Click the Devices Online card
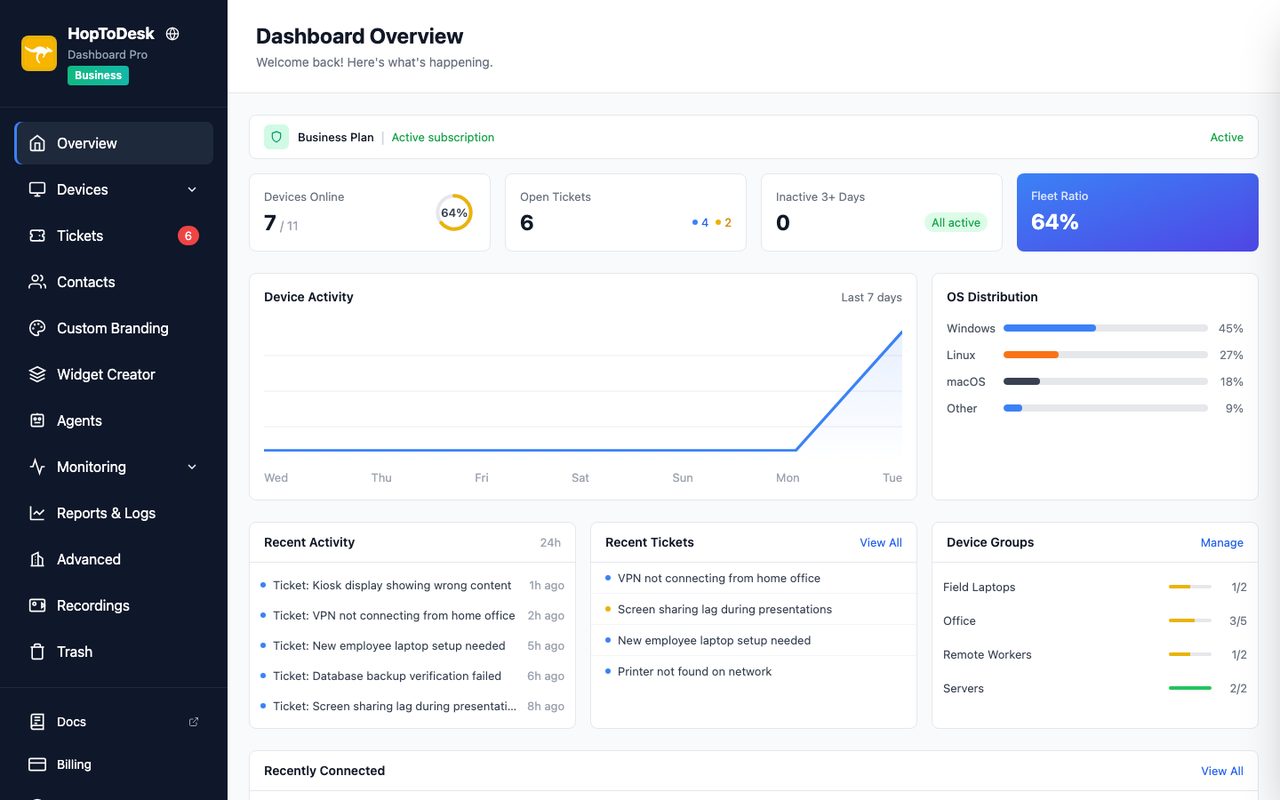 [x=370, y=213]
